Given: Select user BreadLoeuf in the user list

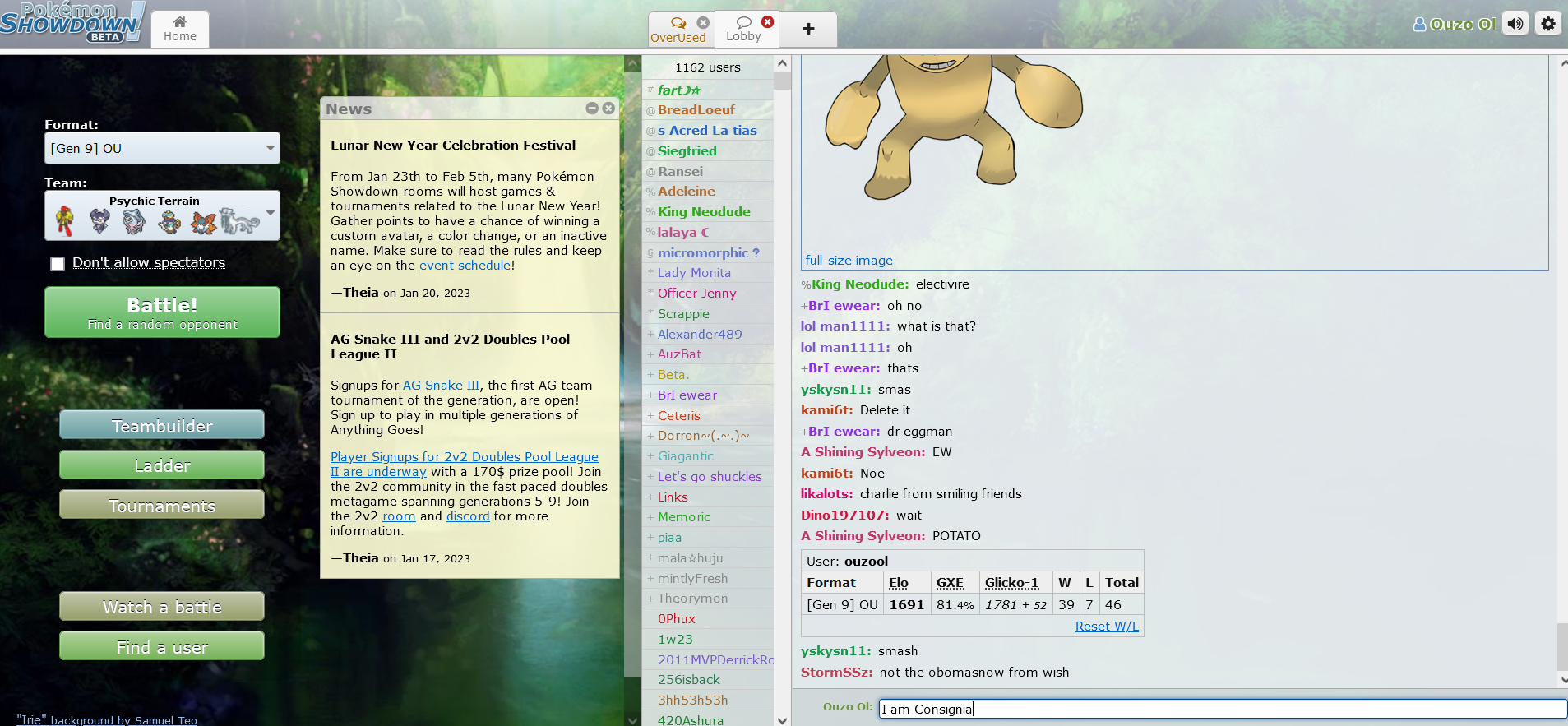Looking at the screenshot, I should [x=708, y=110].
